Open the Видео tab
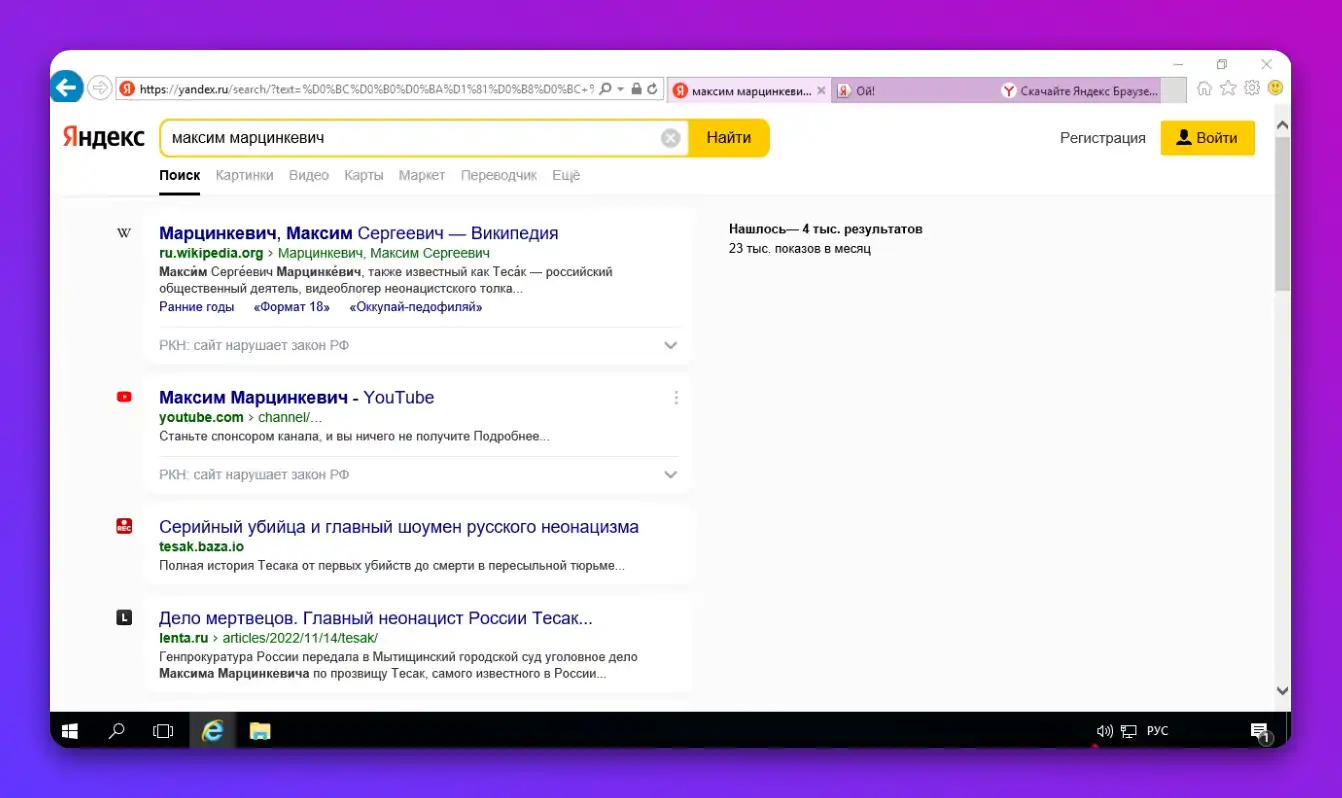The height and width of the screenshot is (798, 1342). tap(309, 175)
